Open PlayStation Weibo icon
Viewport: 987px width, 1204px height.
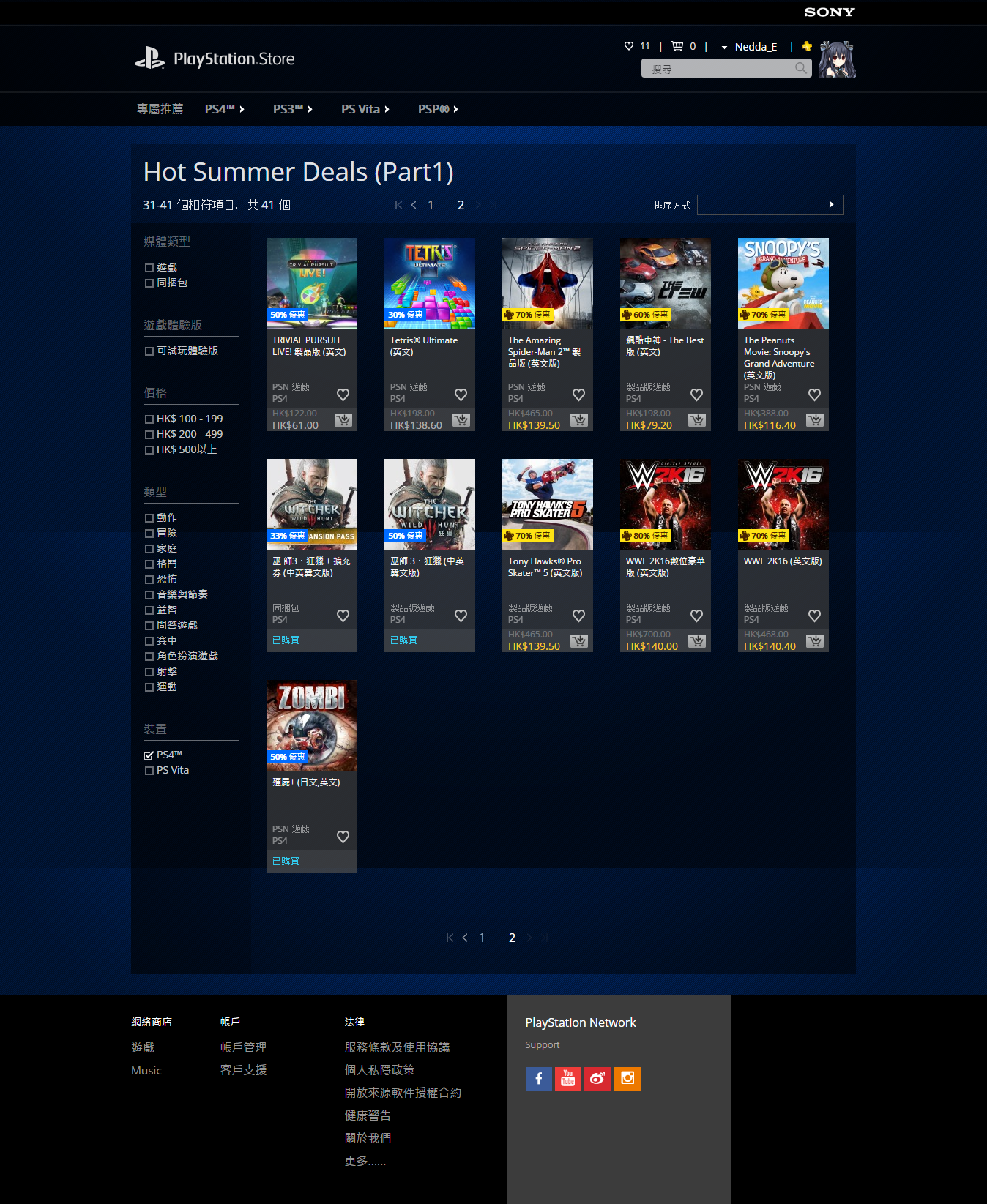coord(597,1078)
